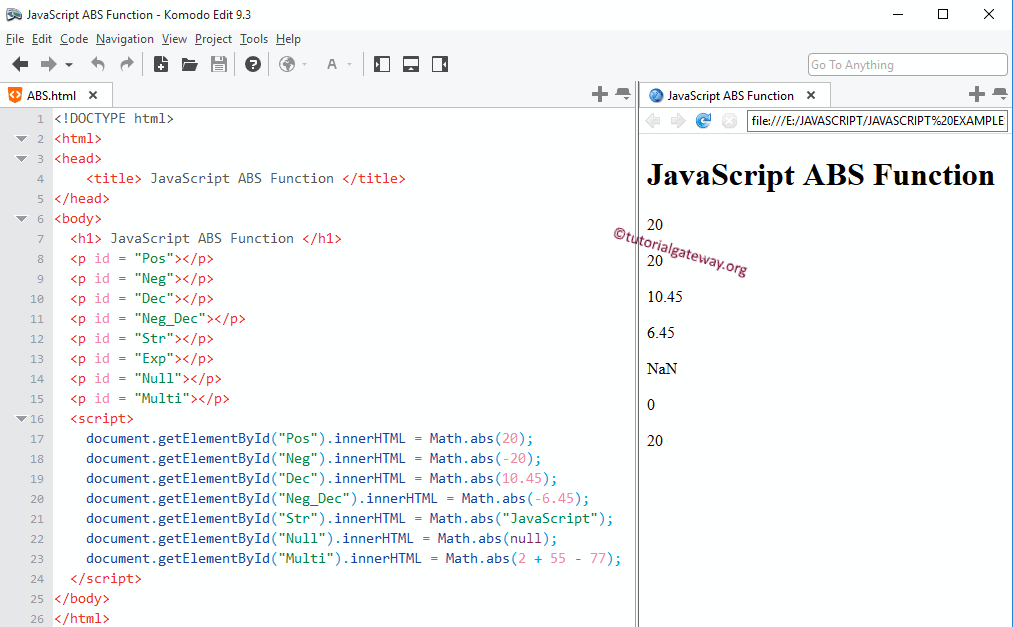Viewport: 1013px width, 627px height.
Task: Close the JavaScript ABS Function preview tab
Action: (811, 96)
